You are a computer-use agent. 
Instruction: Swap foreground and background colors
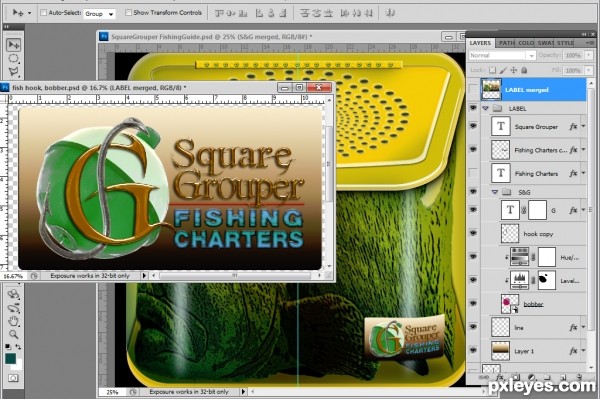coord(18,347)
